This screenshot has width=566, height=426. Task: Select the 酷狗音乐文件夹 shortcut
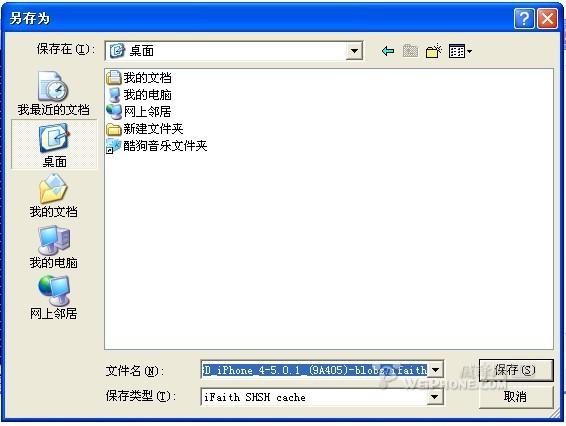coord(157,146)
